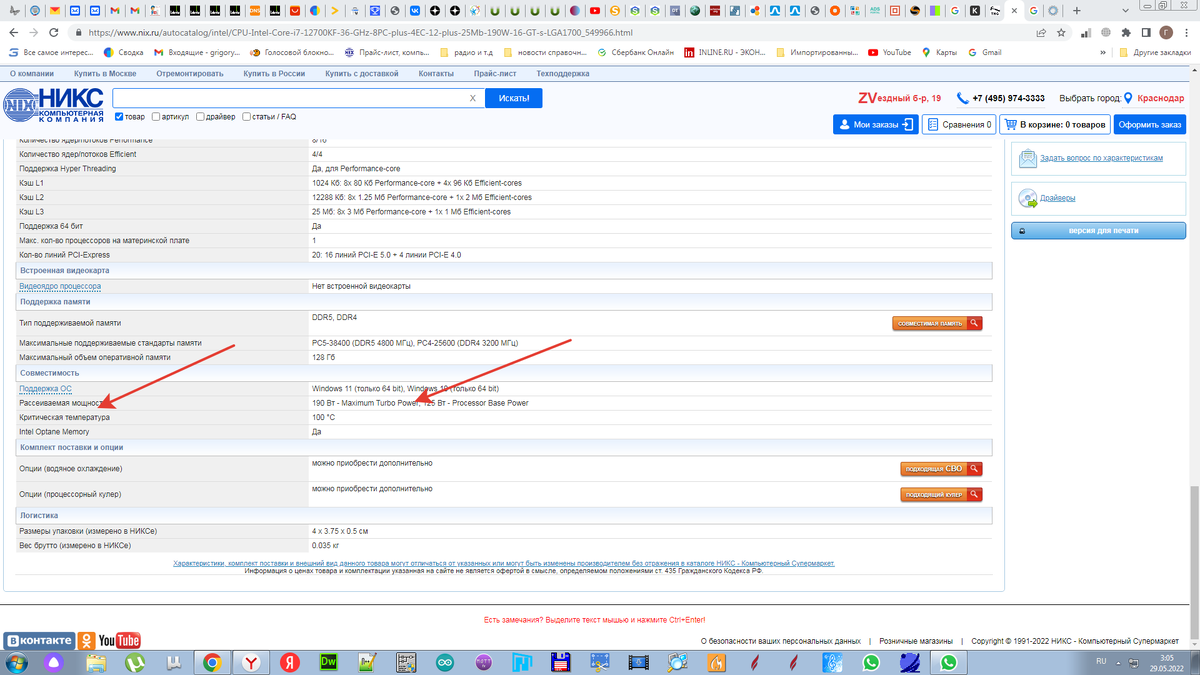Enable the 'статьи / FAQ' checkbox

point(247,117)
